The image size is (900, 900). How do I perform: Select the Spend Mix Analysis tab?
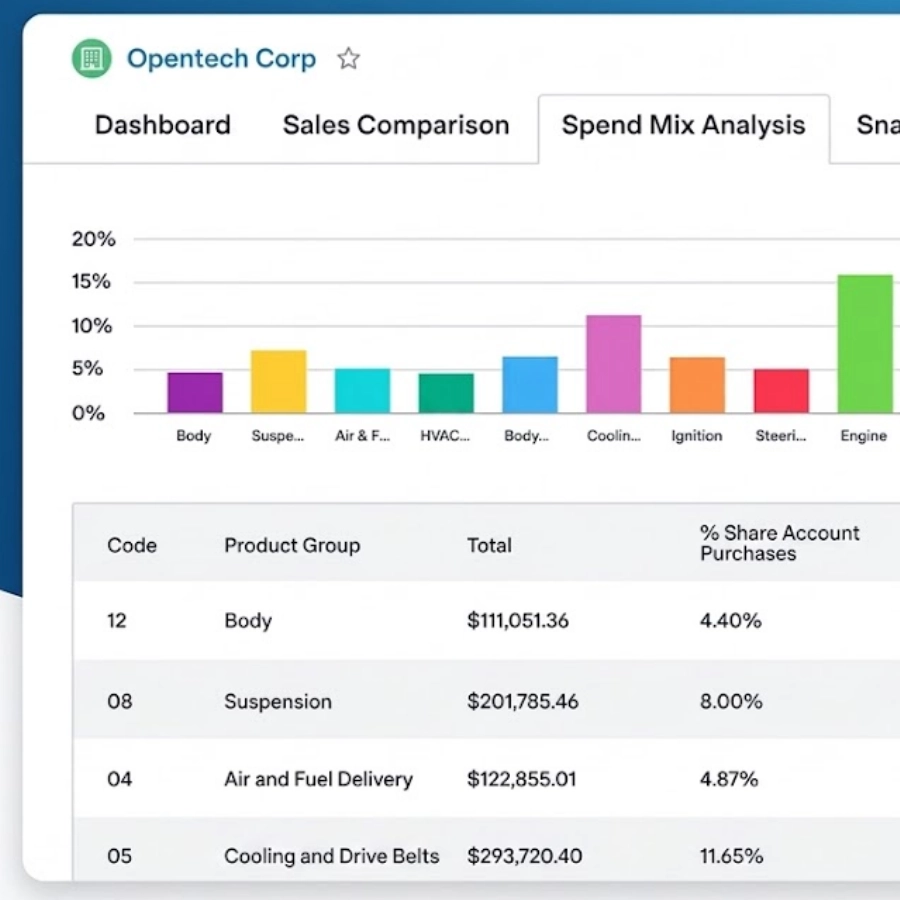point(684,125)
